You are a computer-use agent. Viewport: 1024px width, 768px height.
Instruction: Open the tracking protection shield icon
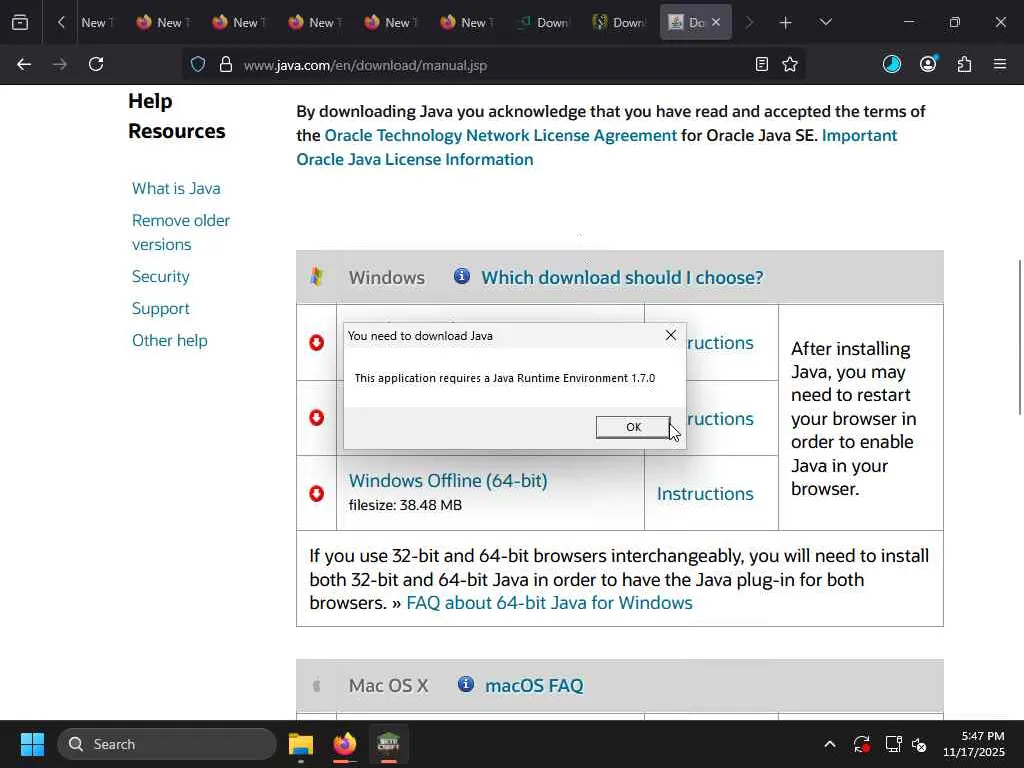(x=198, y=64)
